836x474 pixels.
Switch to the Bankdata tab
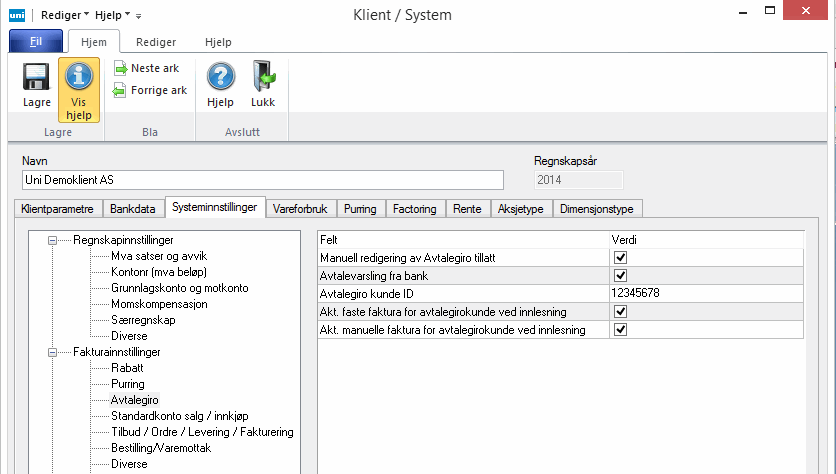click(132, 209)
